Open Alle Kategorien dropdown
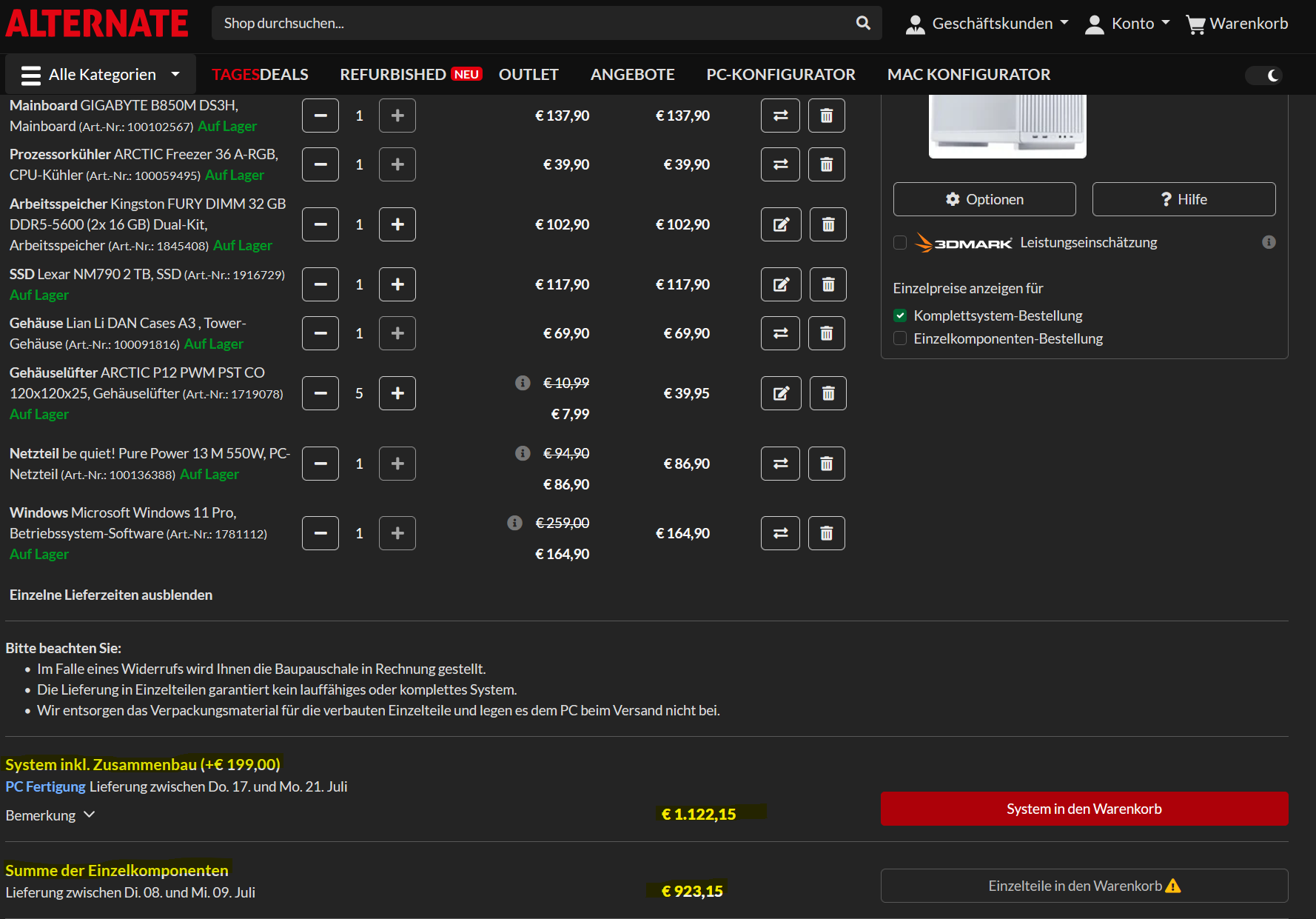The height and width of the screenshot is (919, 1316). pos(101,75)
